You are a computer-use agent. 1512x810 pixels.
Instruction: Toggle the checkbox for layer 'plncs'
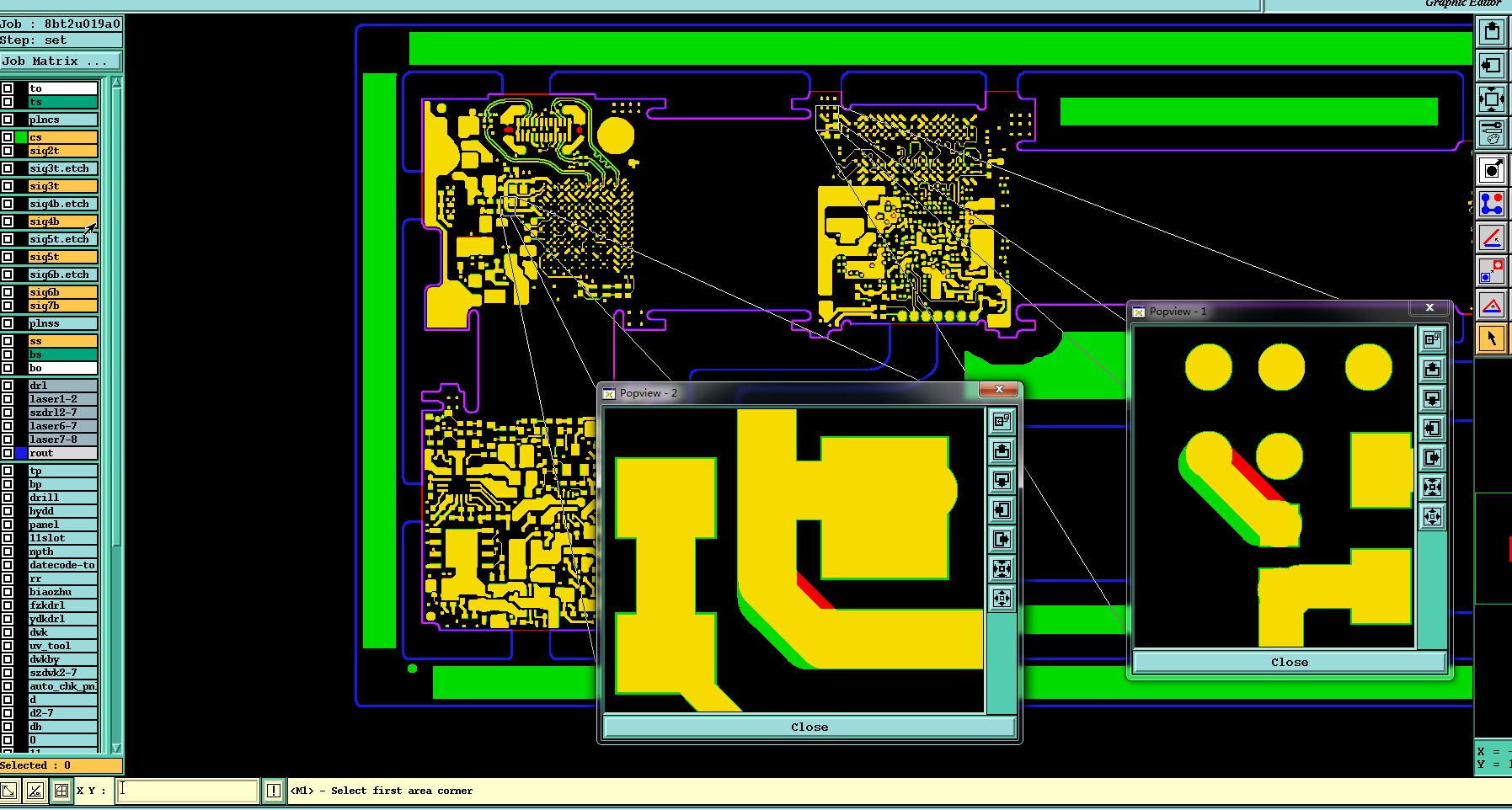(8, 120)
